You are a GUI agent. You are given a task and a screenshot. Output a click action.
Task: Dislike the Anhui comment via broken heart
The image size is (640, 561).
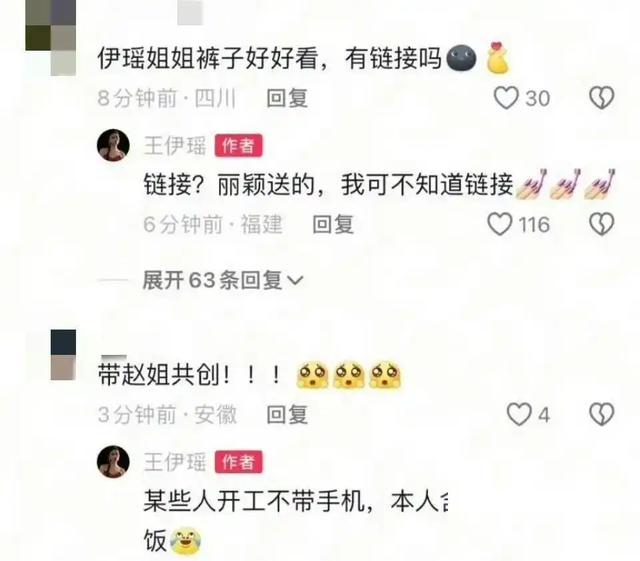click(x=602, y=414)
